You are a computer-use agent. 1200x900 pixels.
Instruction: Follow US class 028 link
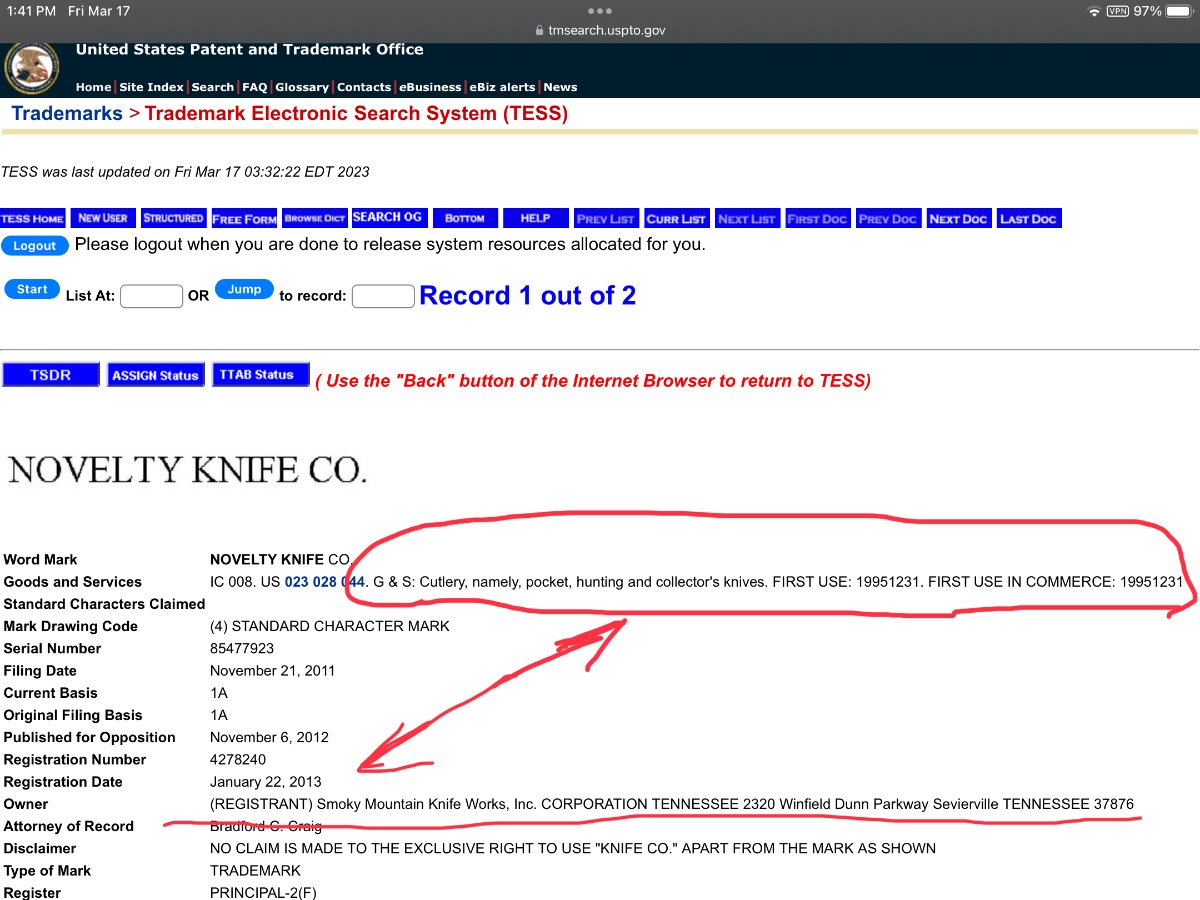click(x=324, y=582)
